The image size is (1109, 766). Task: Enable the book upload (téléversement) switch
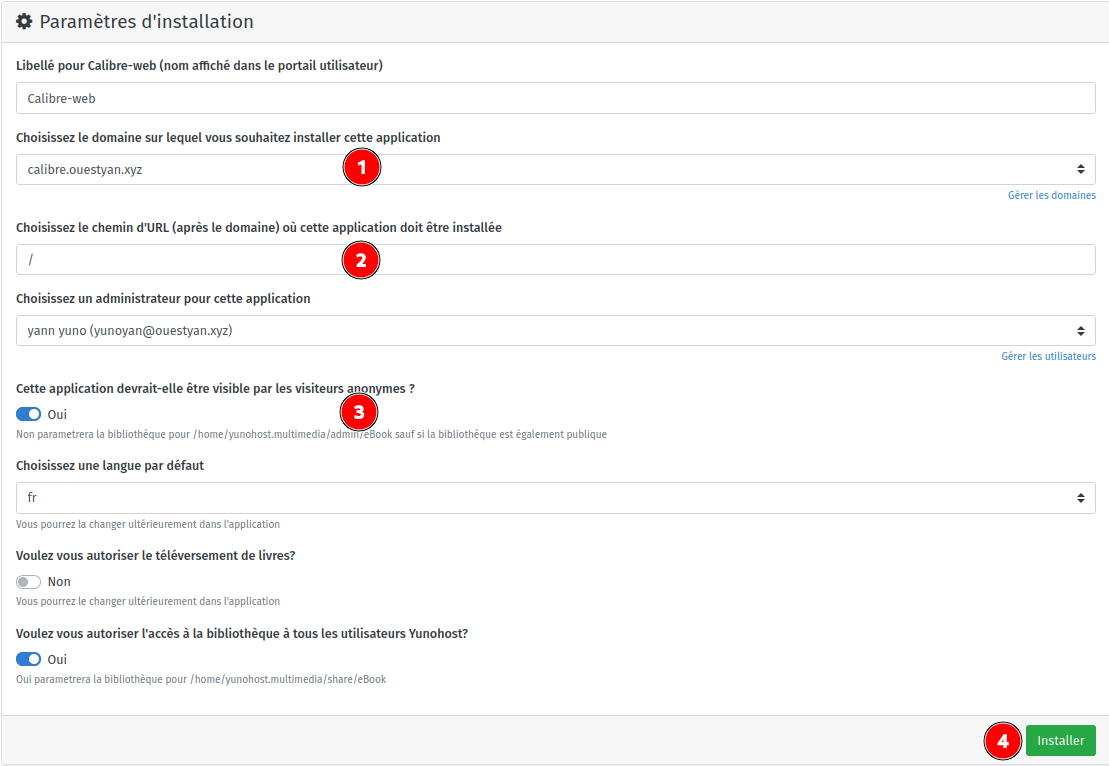click(29, 581)
